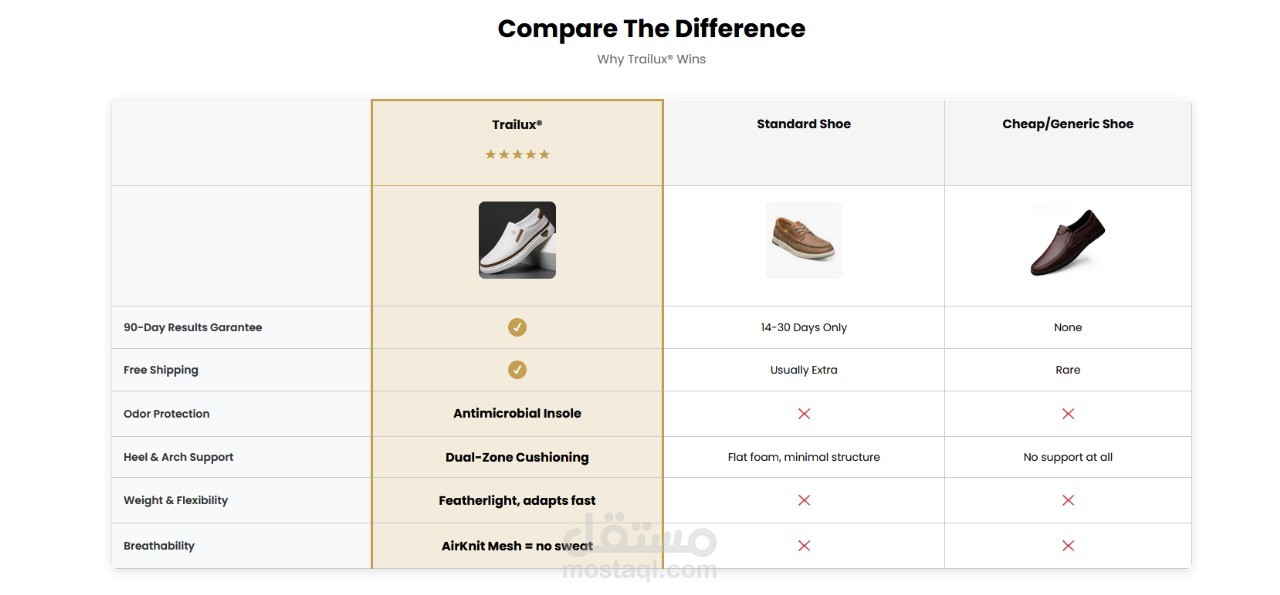Click Standard Shoe's Weight & Flexibility red X
This screenshot has height=595, width=1280.
(804, 500)
